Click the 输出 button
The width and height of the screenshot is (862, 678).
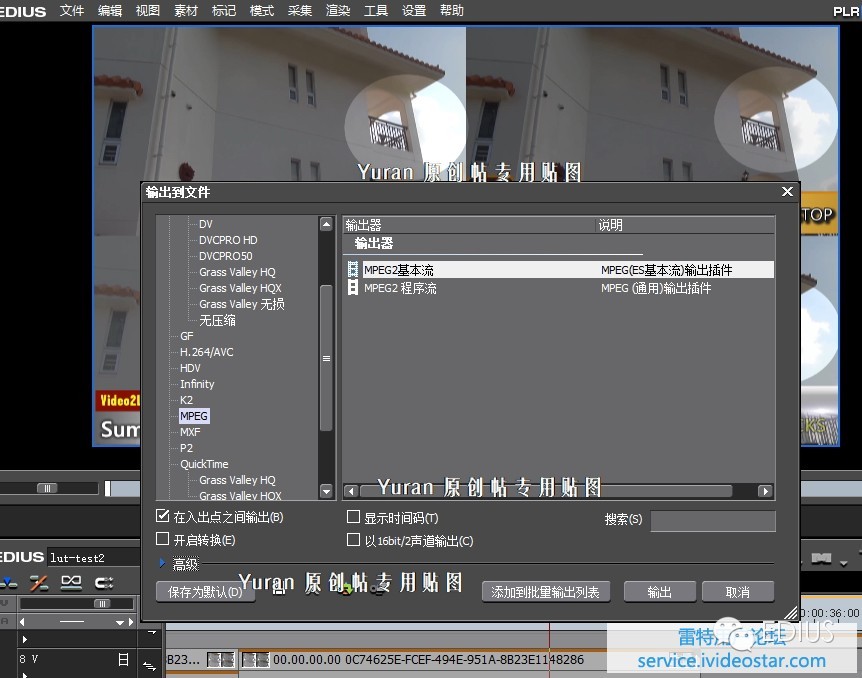(659, 592)
